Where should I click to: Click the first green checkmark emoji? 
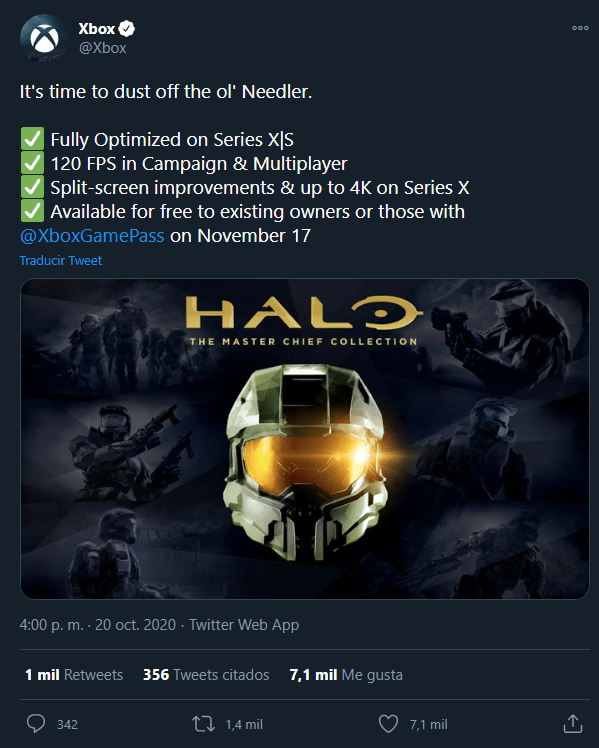[32, 139]
